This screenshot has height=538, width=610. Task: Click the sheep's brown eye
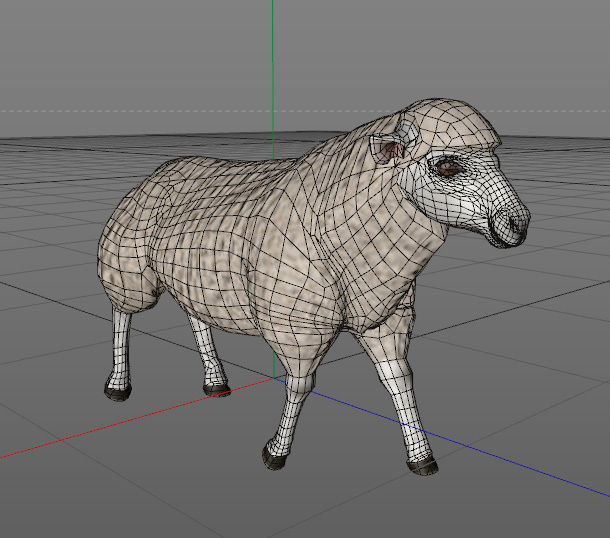[x=448, y=168]
